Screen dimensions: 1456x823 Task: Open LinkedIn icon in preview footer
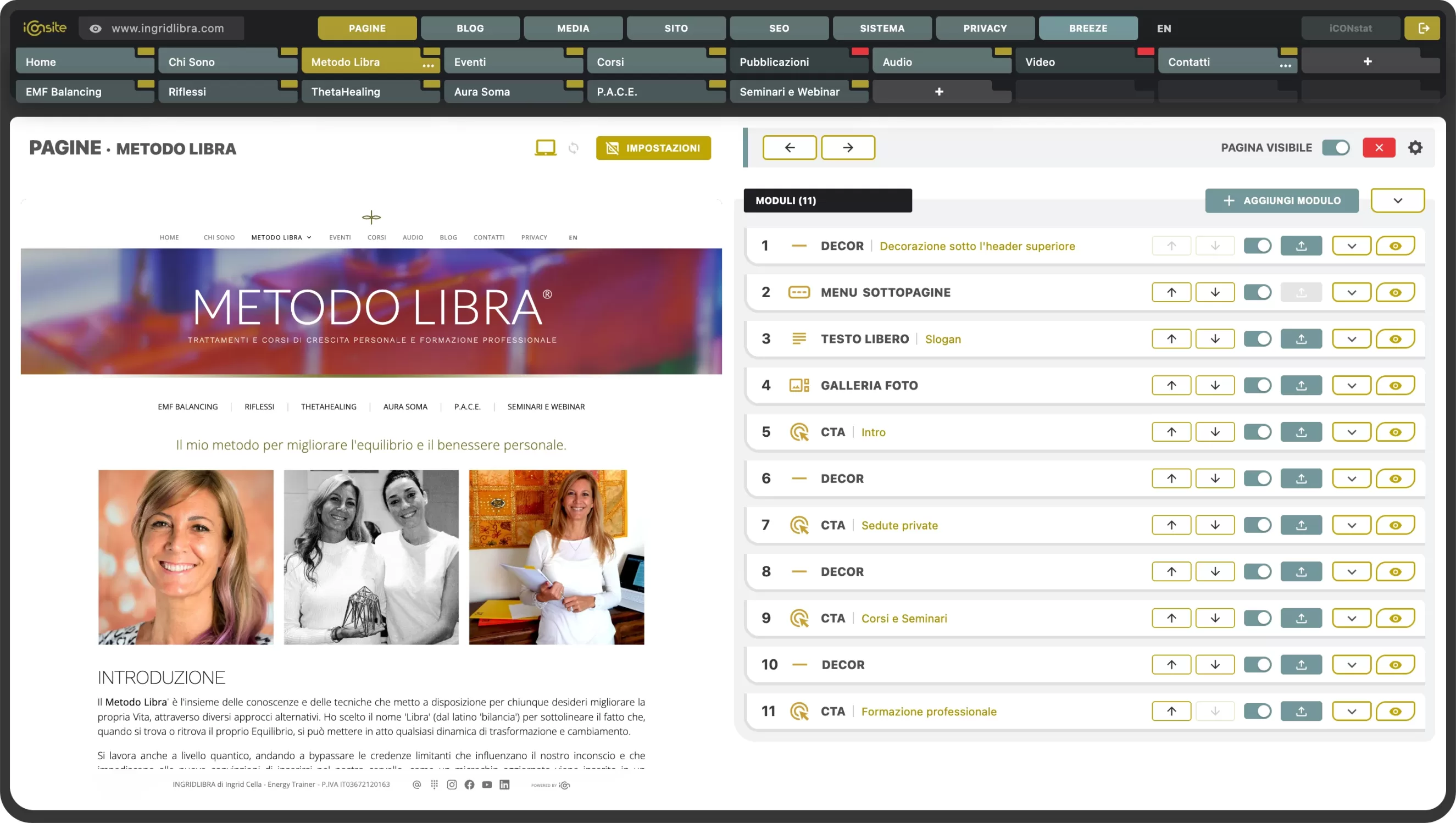click(x=504, y=785)
